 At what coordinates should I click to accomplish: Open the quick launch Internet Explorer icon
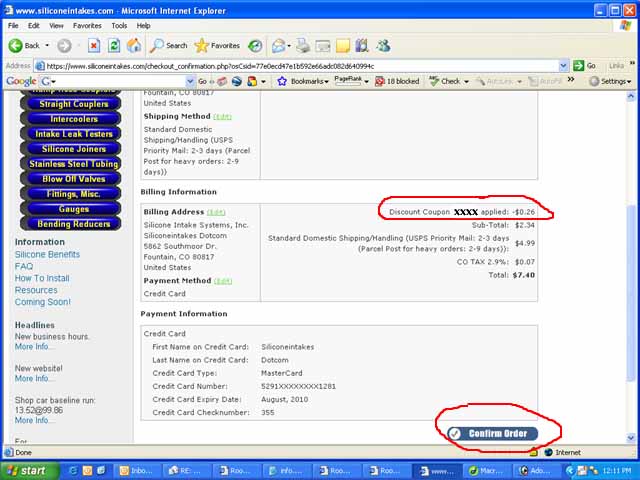(x=73, y=471)
